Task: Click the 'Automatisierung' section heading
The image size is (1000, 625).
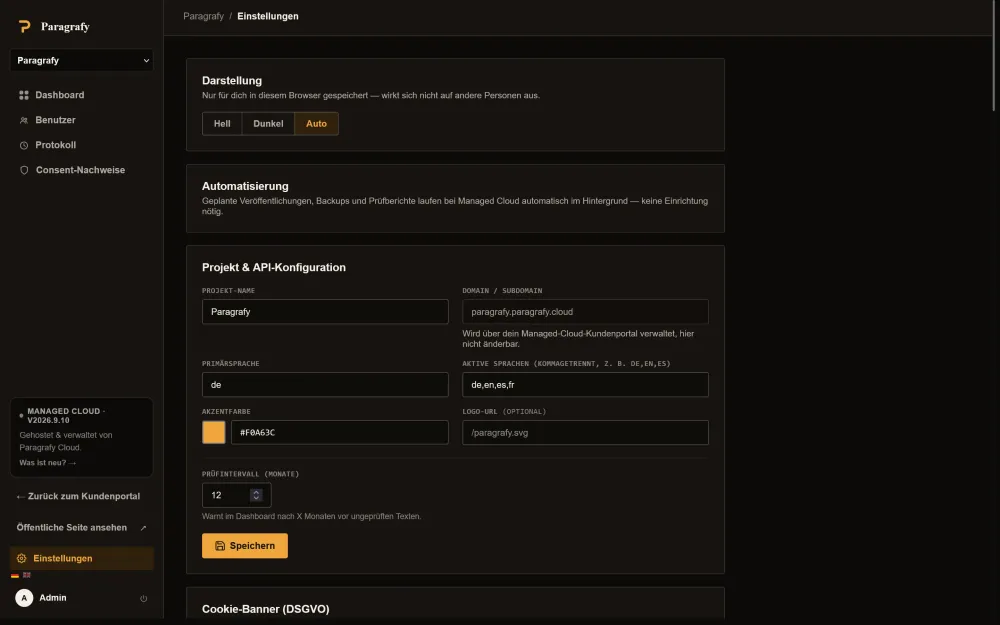Action: pos(246,186)
